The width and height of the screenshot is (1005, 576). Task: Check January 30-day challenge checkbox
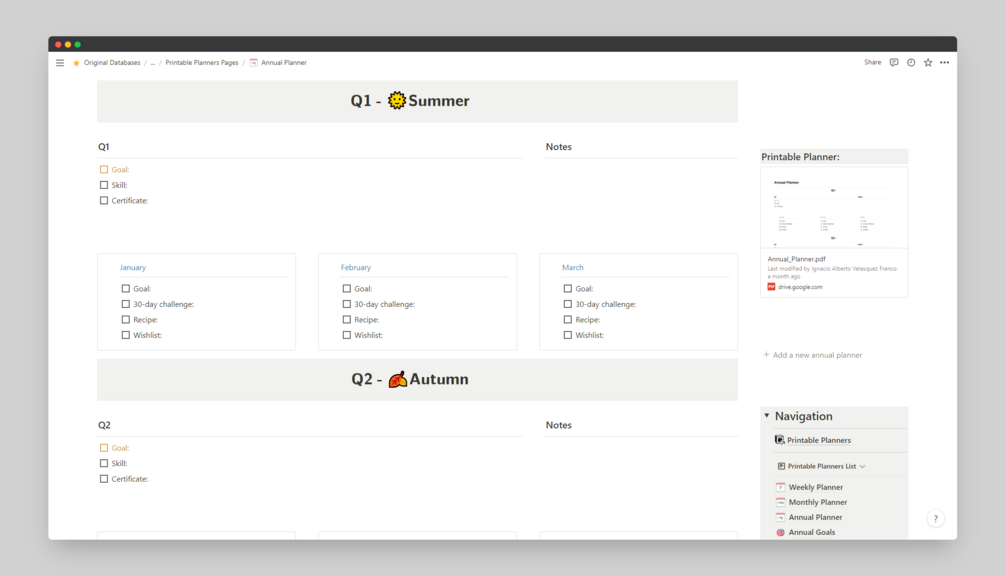pos(126,304)
